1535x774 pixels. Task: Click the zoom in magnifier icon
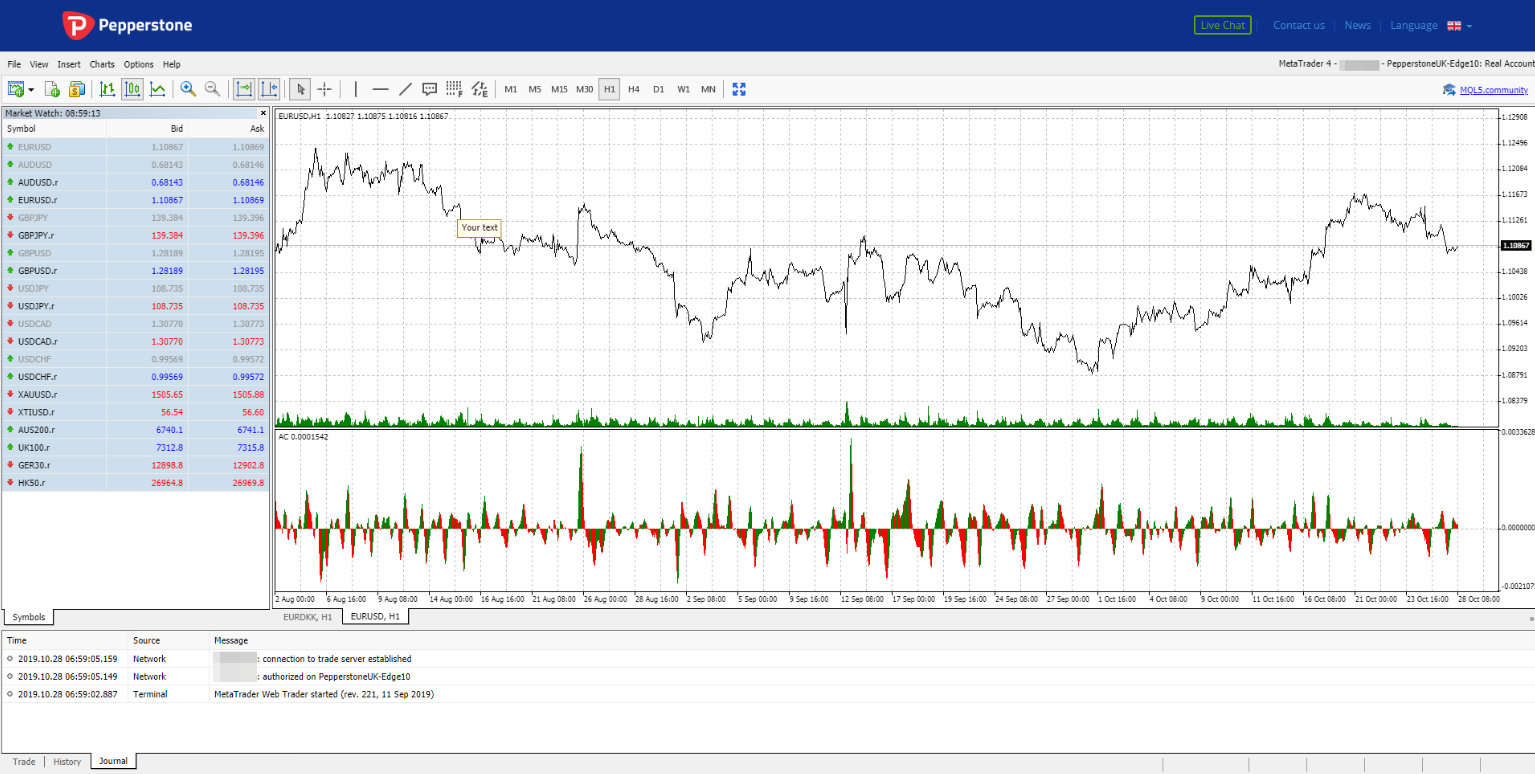188,89
